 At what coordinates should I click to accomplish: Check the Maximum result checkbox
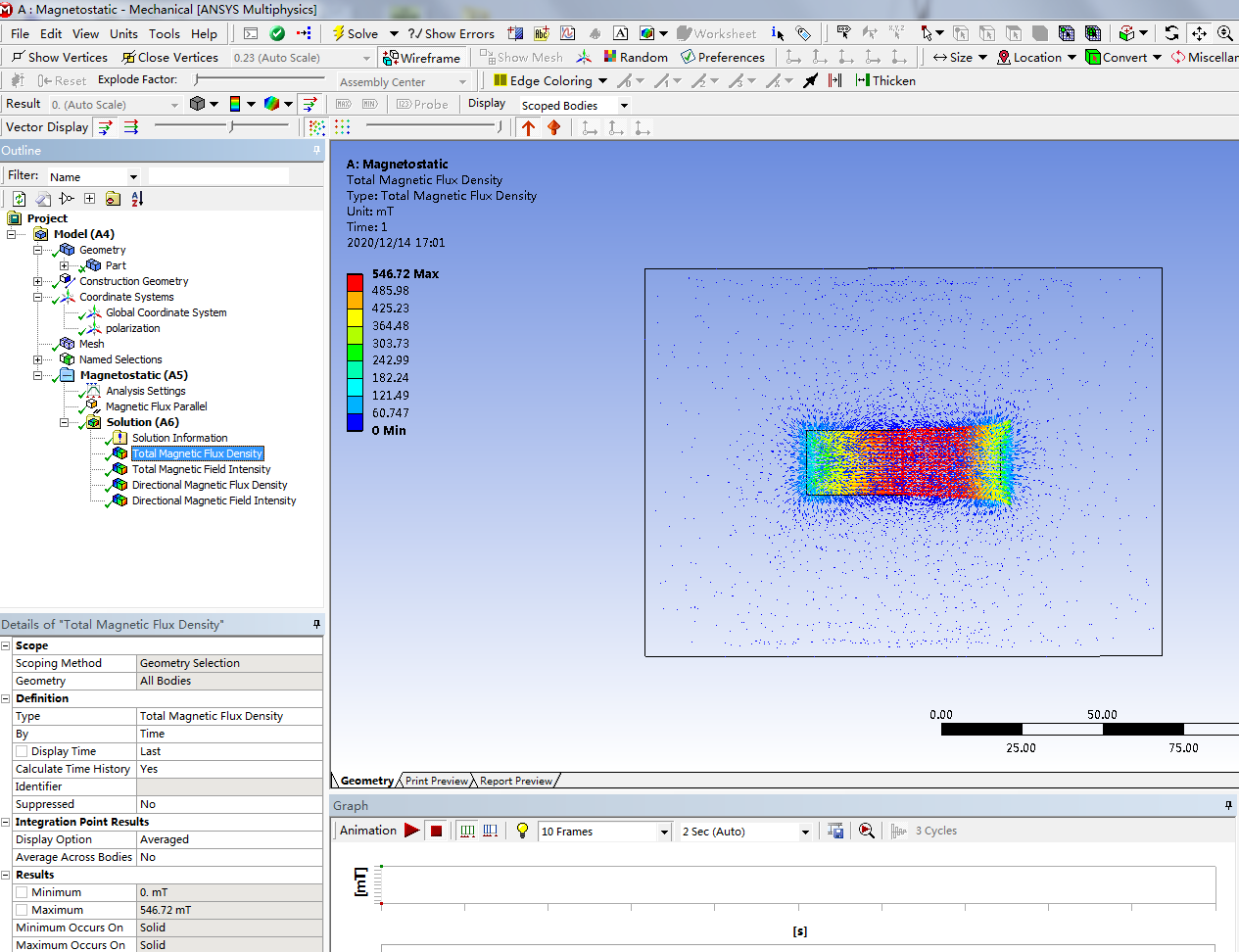(x=22, y=910)
